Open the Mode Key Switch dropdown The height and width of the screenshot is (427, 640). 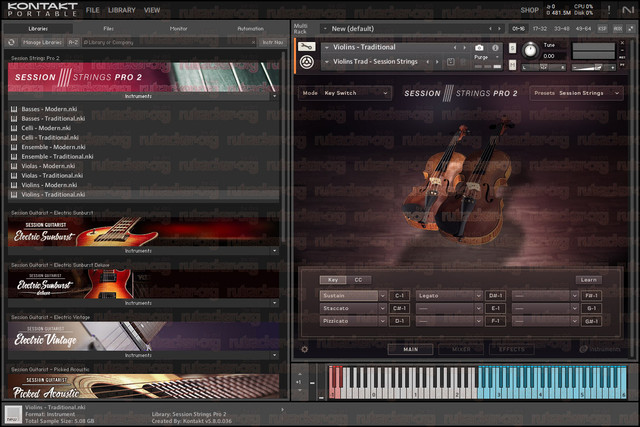[x=345, y=93]
